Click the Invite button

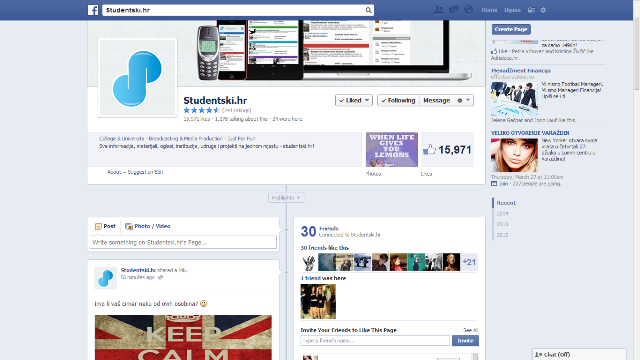coord(465,340)
